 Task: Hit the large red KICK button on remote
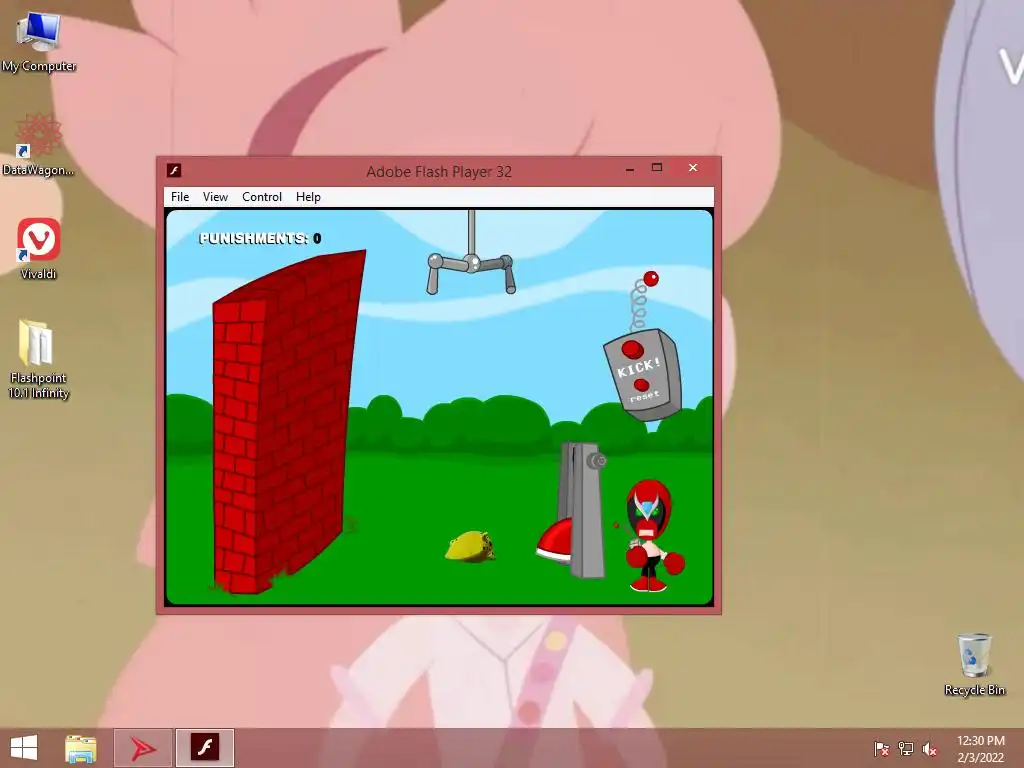(x=632, y=349)
